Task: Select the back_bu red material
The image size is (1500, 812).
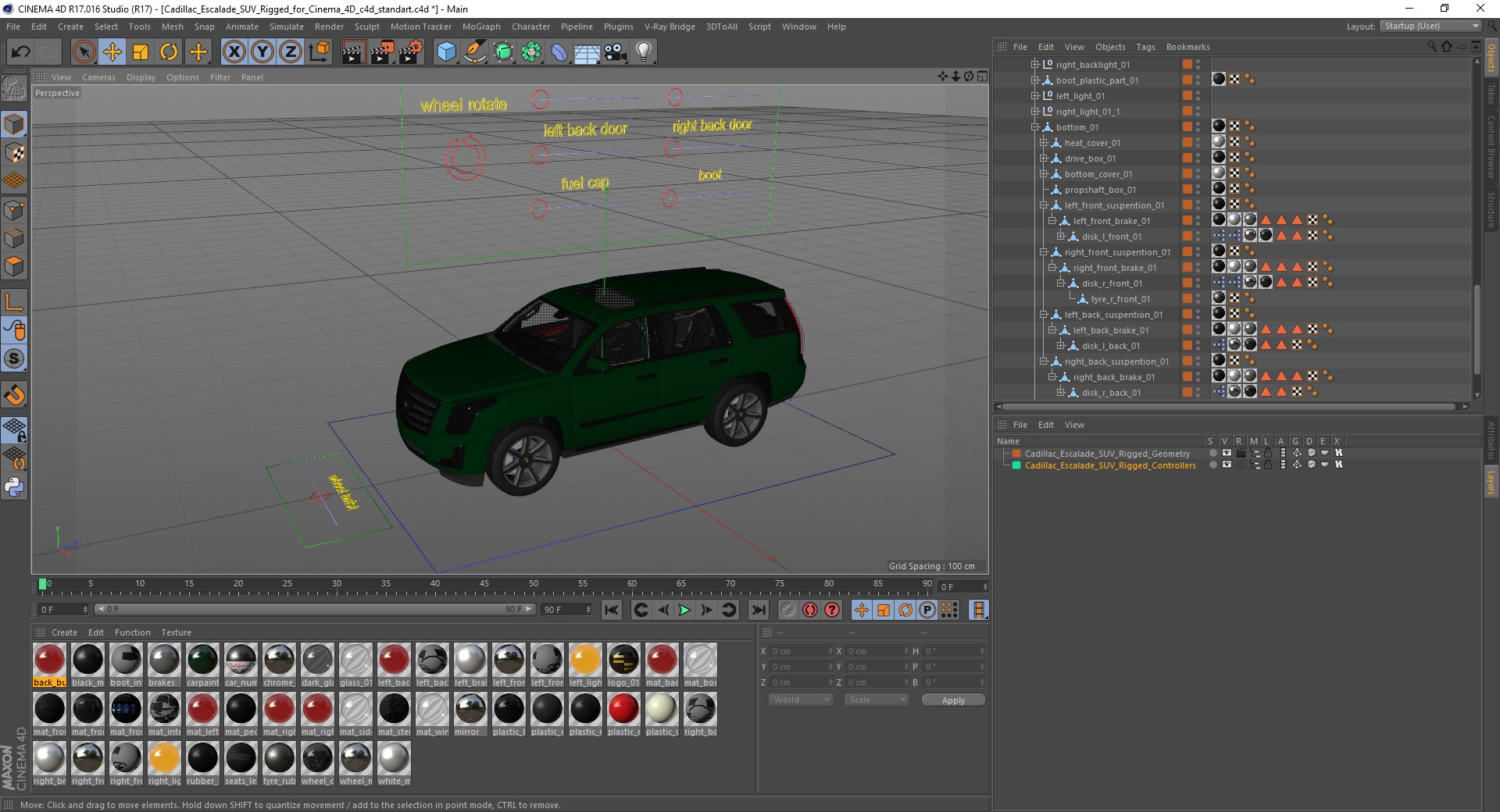Action: 50,665
